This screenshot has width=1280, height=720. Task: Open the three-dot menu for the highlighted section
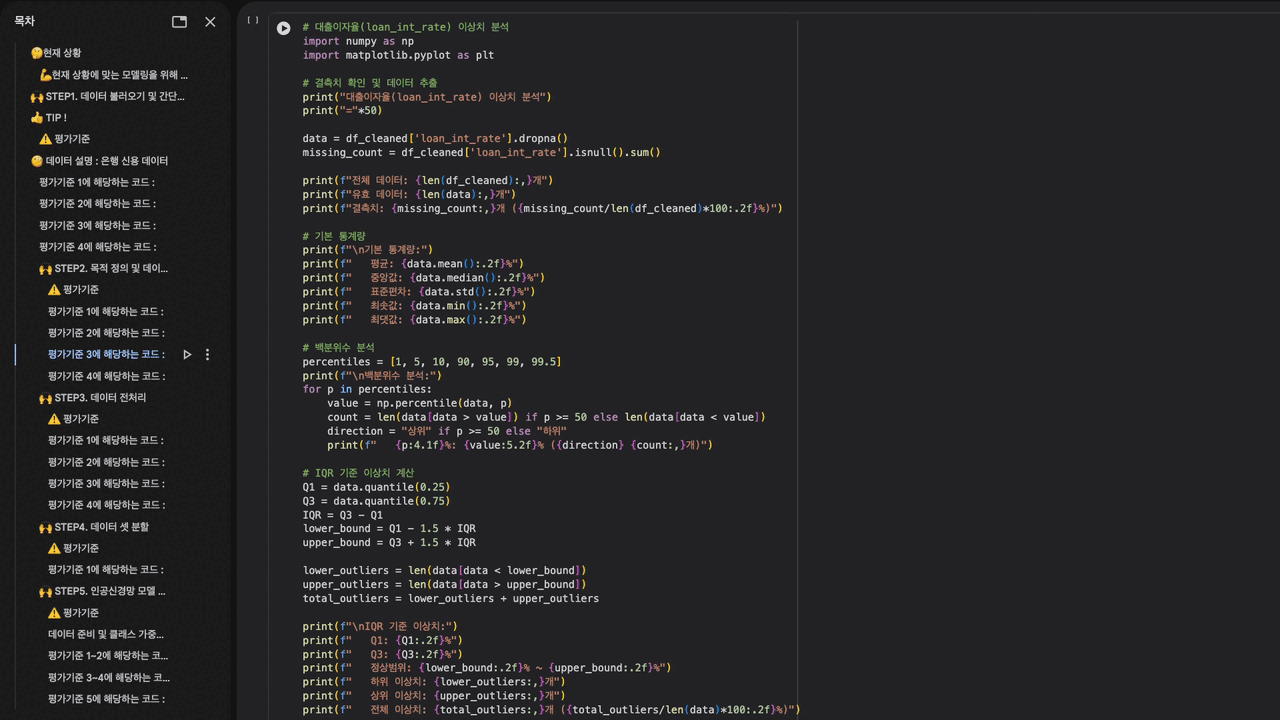(x=207, y=354)
